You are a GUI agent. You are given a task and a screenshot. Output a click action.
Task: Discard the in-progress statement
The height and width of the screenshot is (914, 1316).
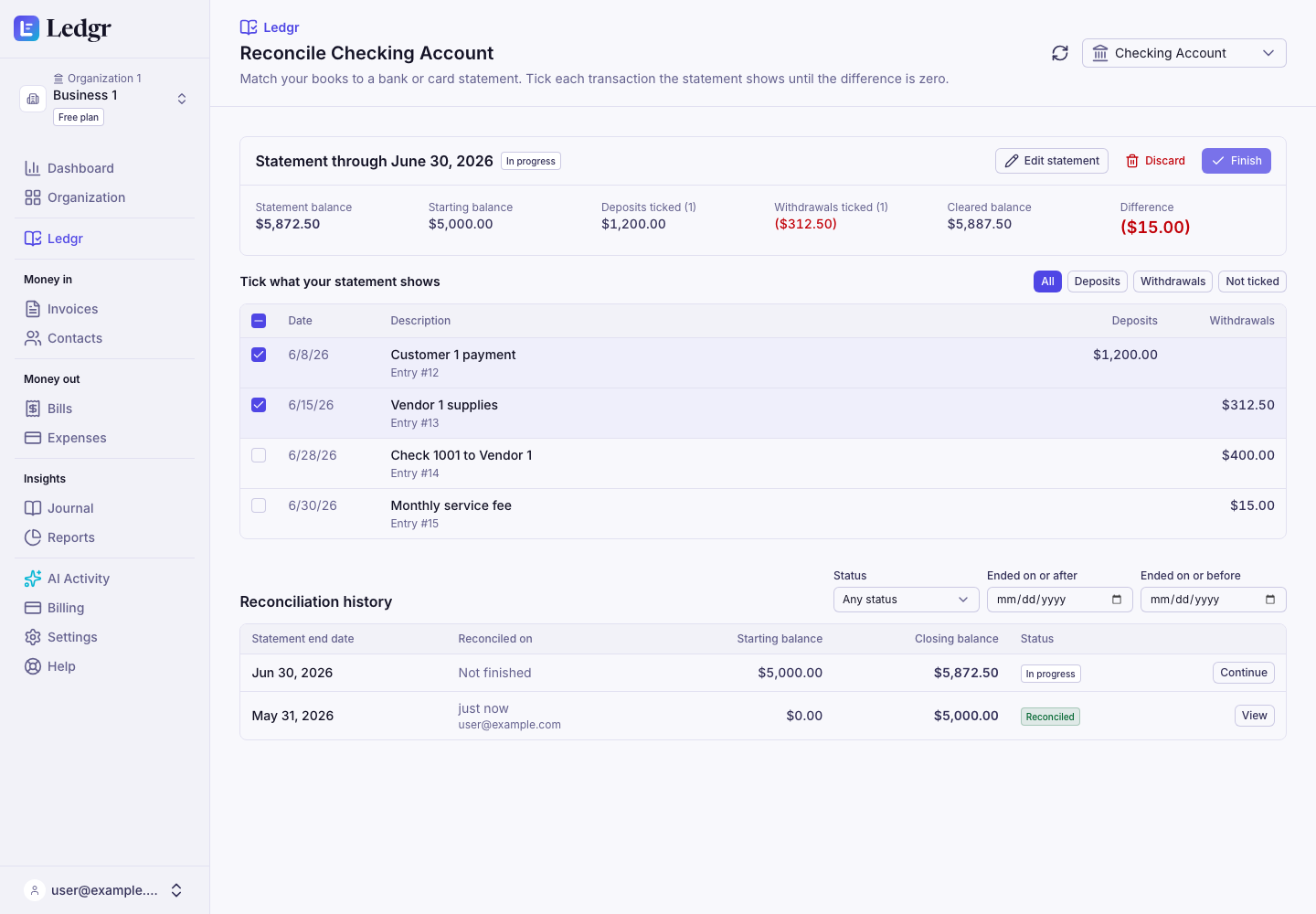pyautogui.click(x=1155, y=161)
